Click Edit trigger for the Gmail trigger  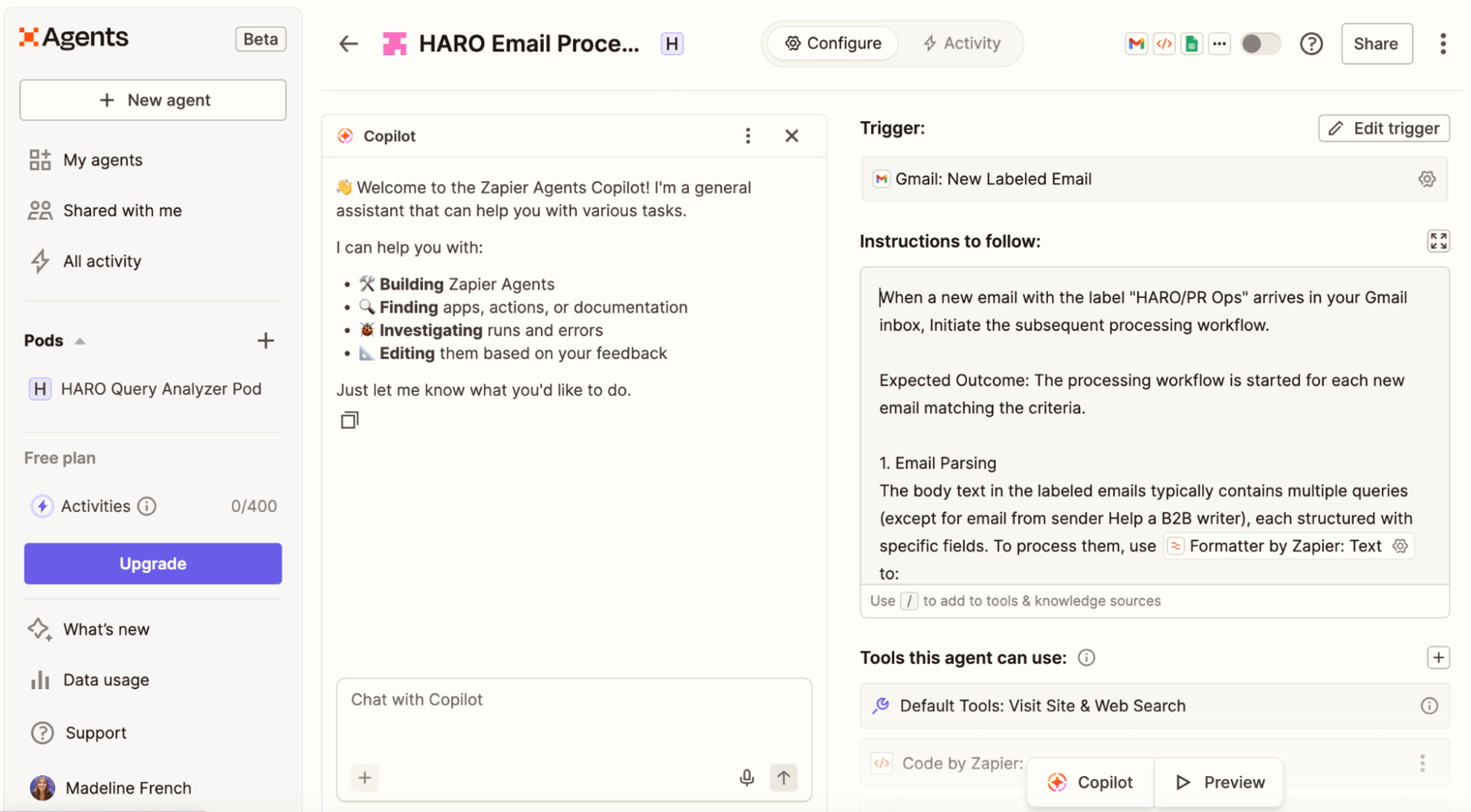(x=1383, y=128)
